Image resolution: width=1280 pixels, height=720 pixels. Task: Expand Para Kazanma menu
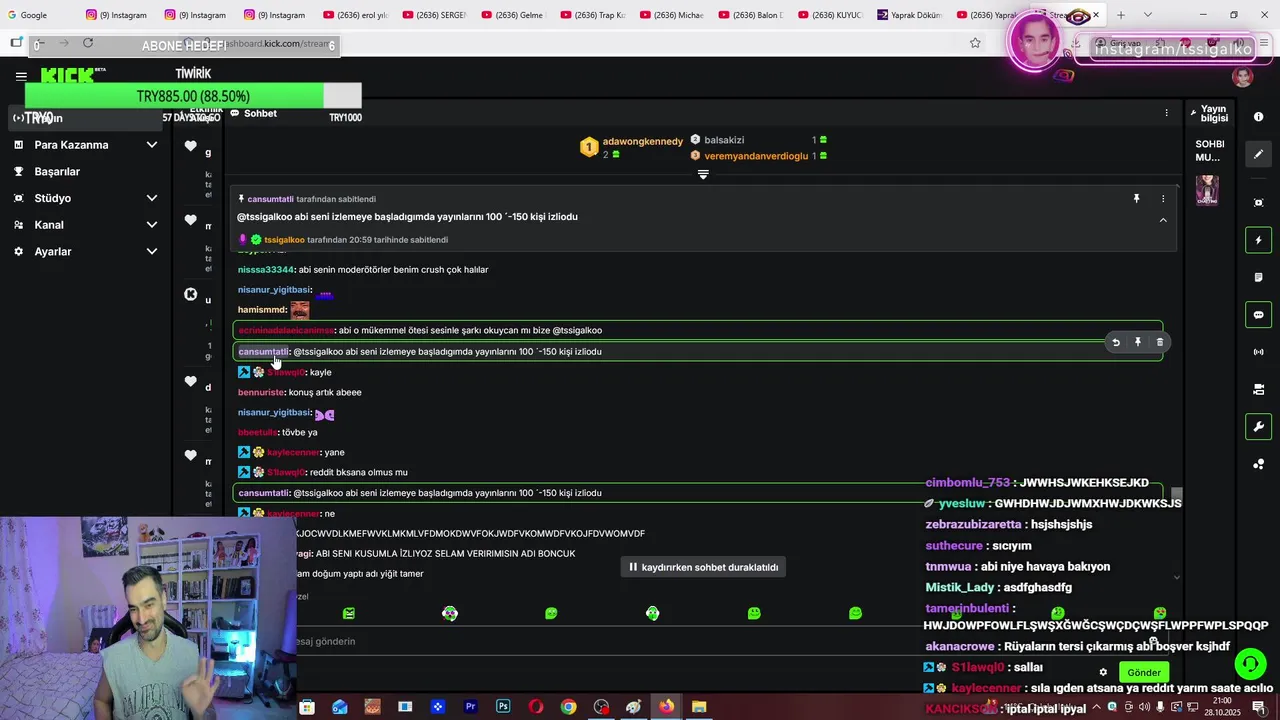pyautogui.click(x=85, y=145)
